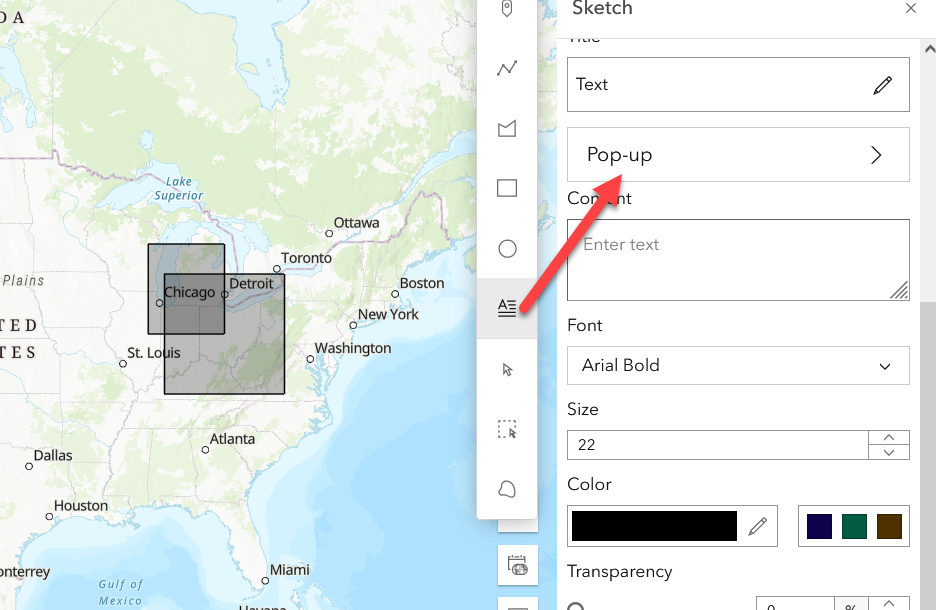Select the Polygon drawing tool
Screen dimensions: 936x610
pos(507,128)
